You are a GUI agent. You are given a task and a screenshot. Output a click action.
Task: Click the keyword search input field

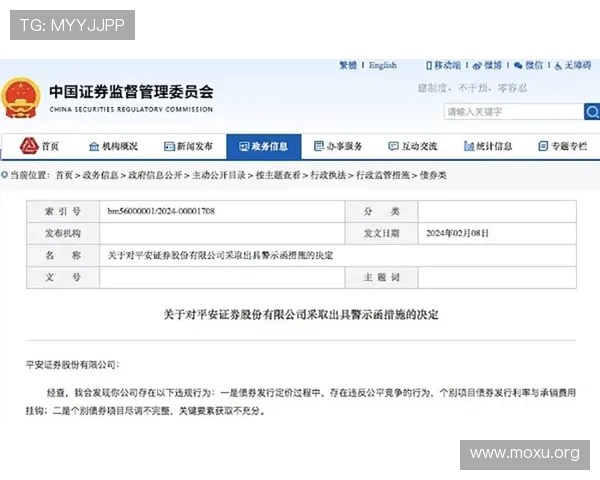514,112
